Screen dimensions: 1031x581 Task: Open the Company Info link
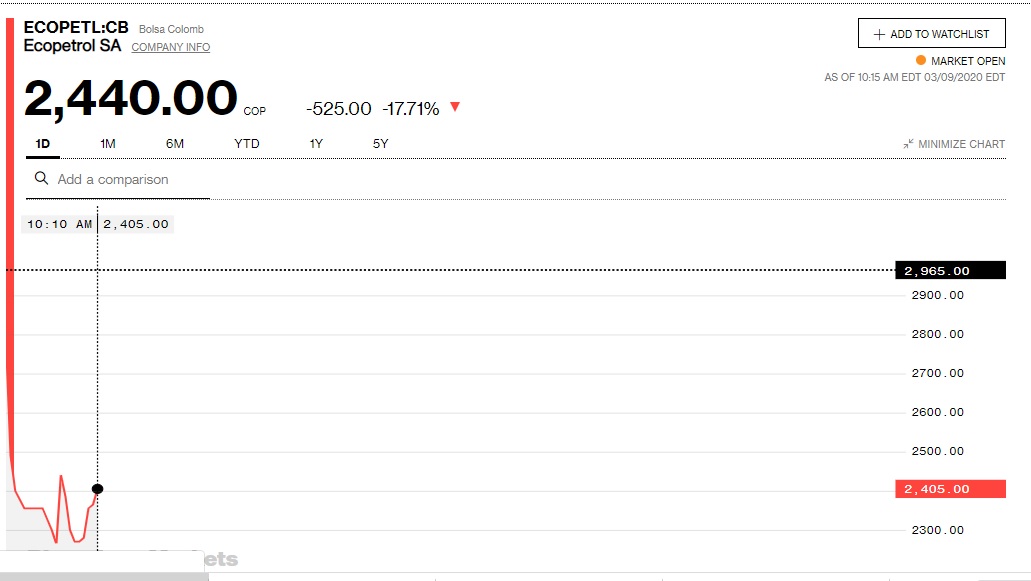click(x=171, y=47)
